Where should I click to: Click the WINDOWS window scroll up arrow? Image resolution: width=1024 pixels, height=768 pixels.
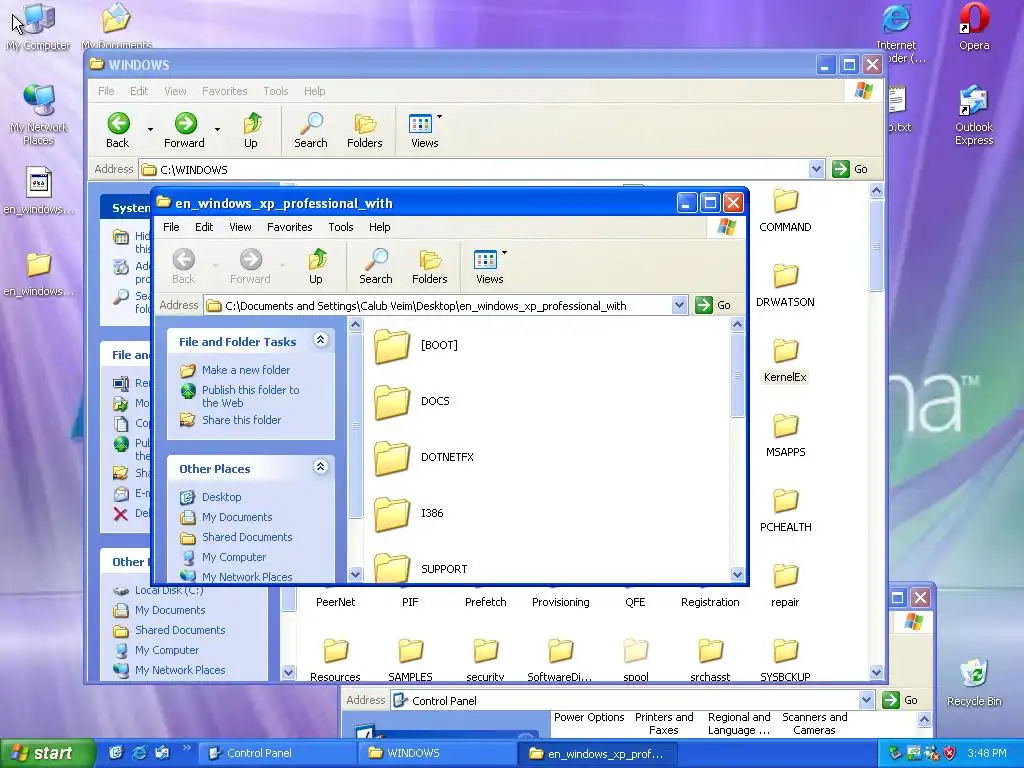pyautogui.click(x=876, y=191)
